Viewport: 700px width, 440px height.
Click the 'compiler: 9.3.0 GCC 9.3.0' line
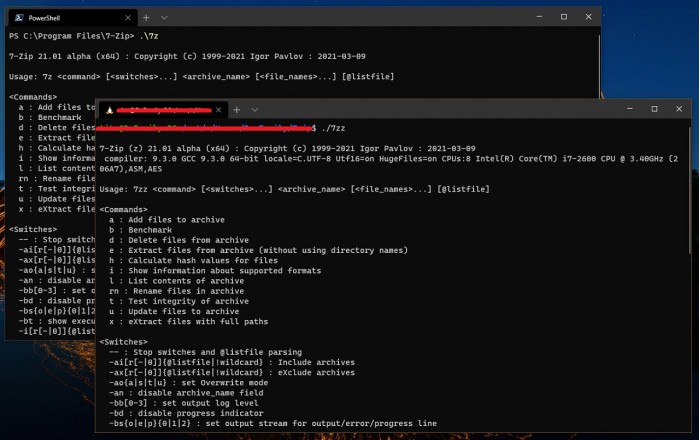[x=388, y=164]
